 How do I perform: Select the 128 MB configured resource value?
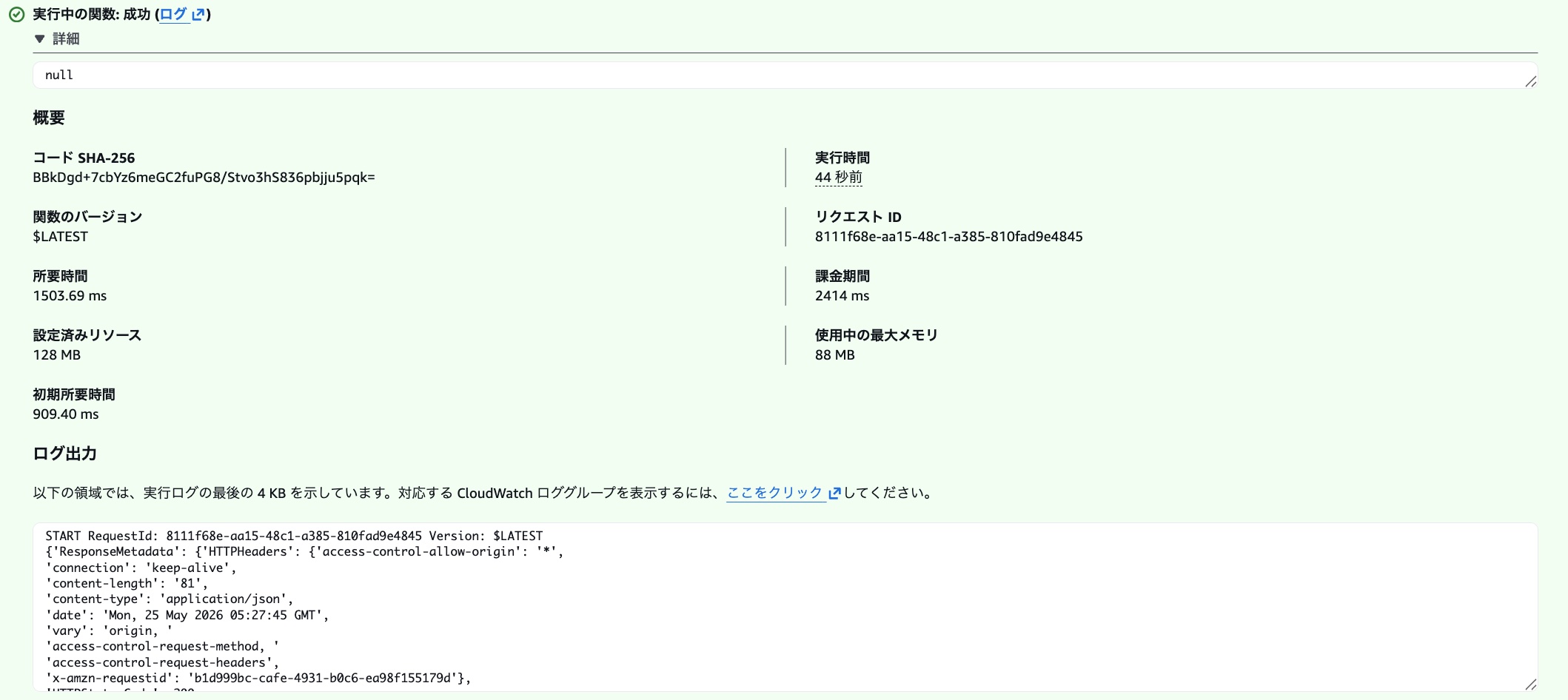click(56, 355)
